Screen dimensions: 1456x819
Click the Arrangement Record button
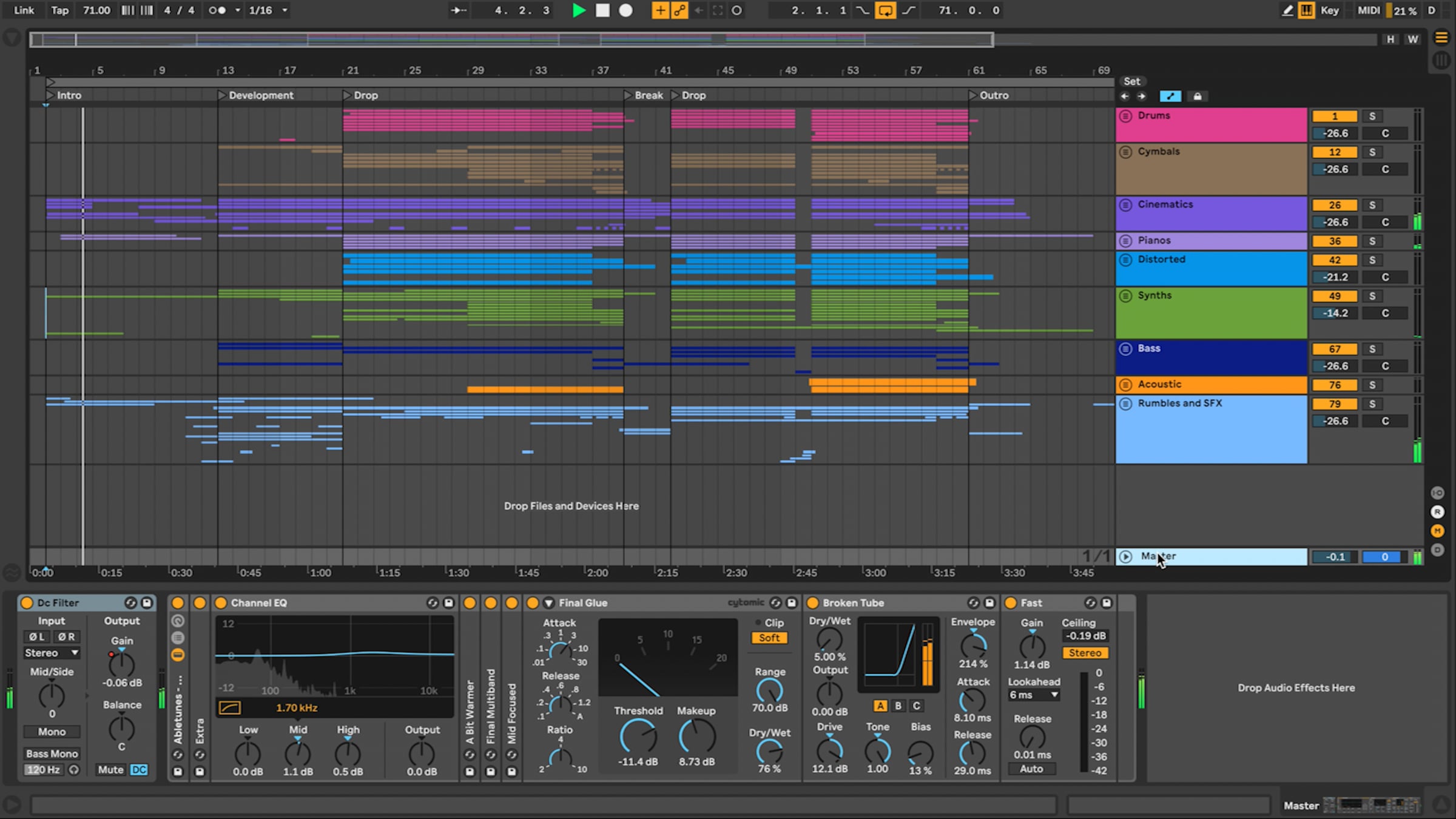coord(625,10)
